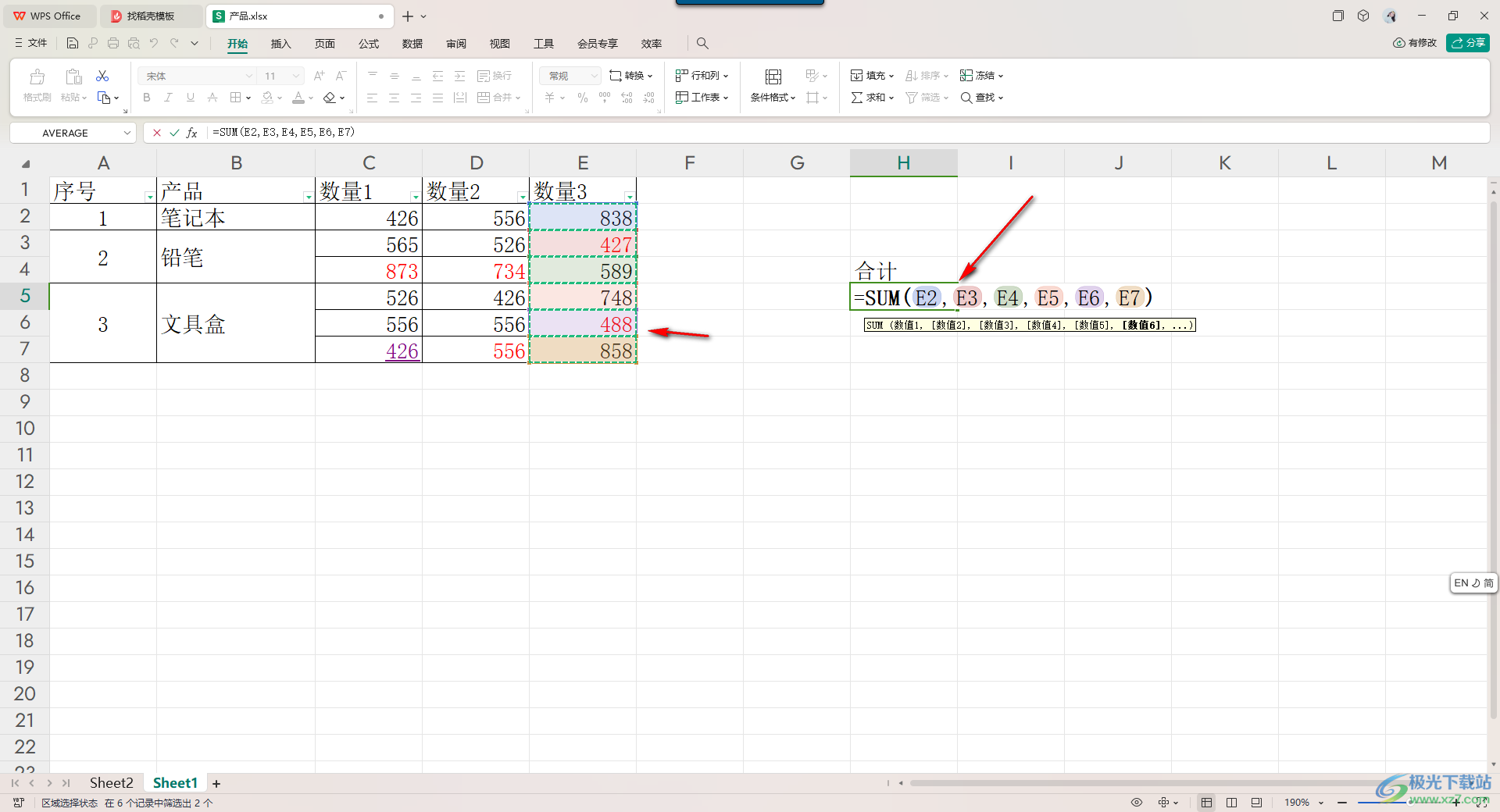The image size is (1500, 812).
Task: Switch to the 公式 Formulas tab
Action: point(368,44)
